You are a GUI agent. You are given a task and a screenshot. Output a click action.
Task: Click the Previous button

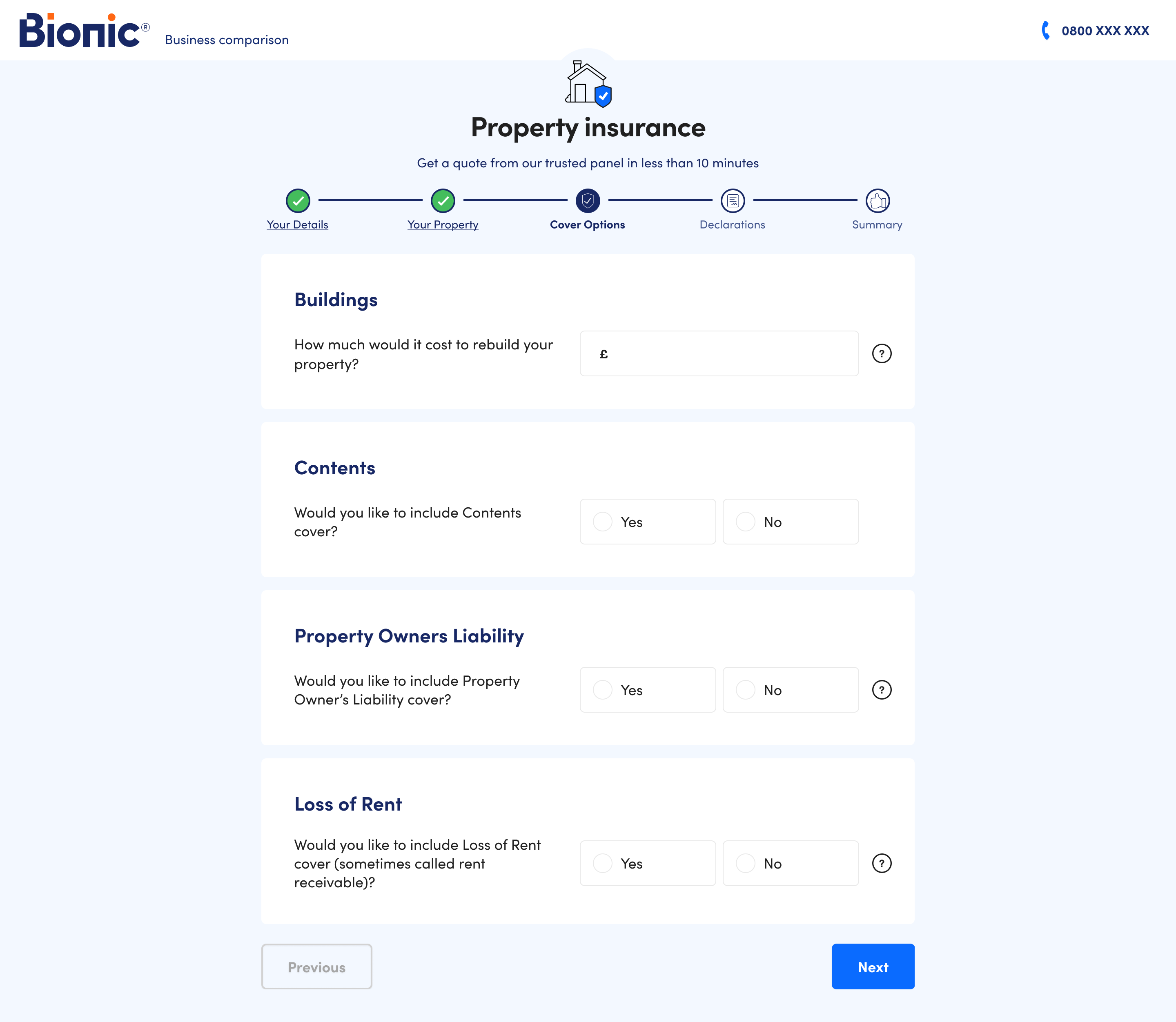click(x=317, y=966)
